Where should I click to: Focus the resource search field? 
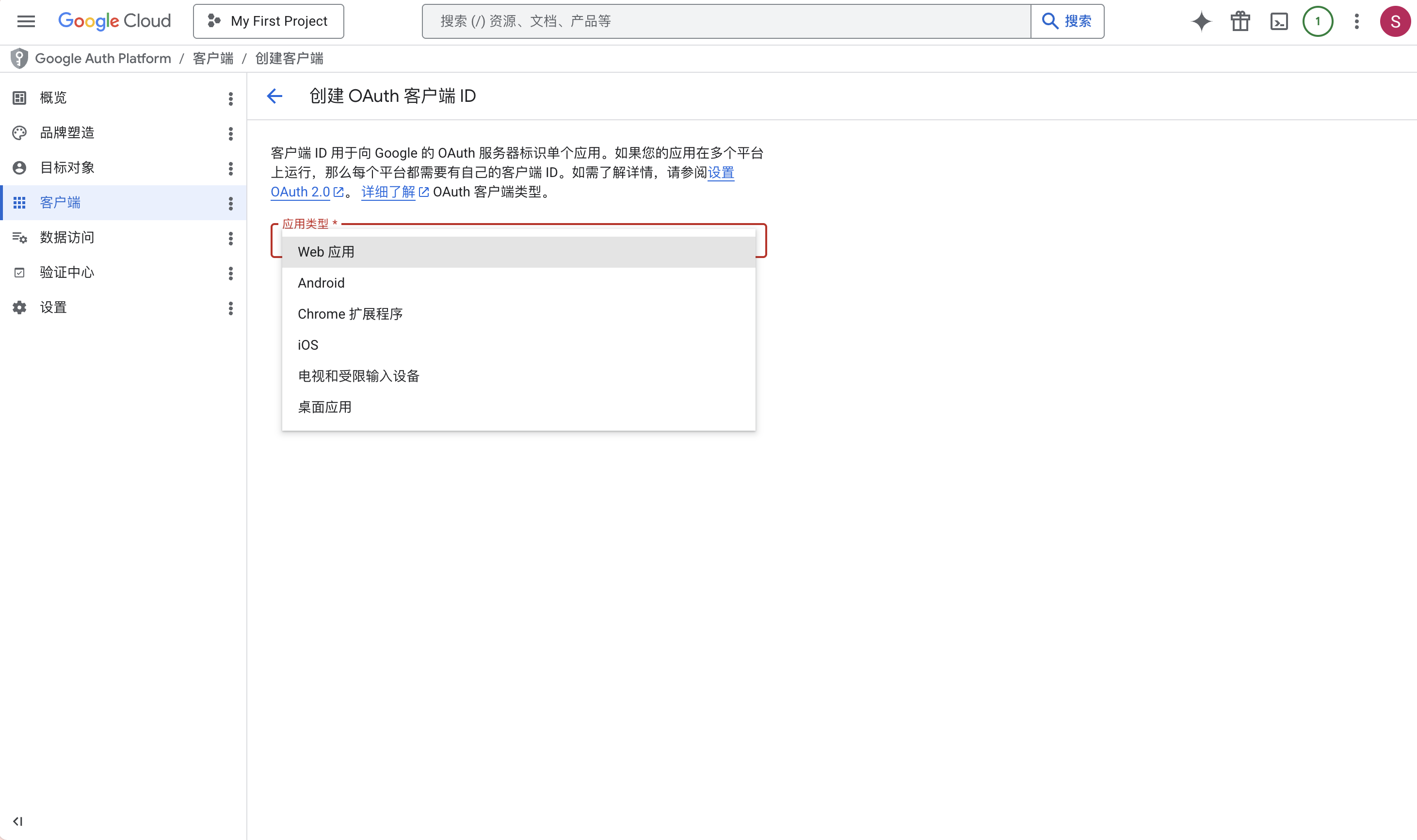(x=726, y=21)
